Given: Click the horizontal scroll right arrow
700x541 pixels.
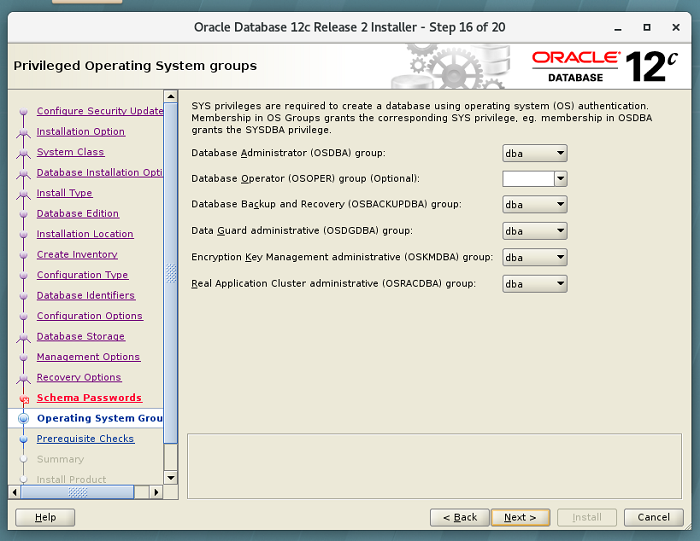Looking at the screenshot, I should coord(156,492).
